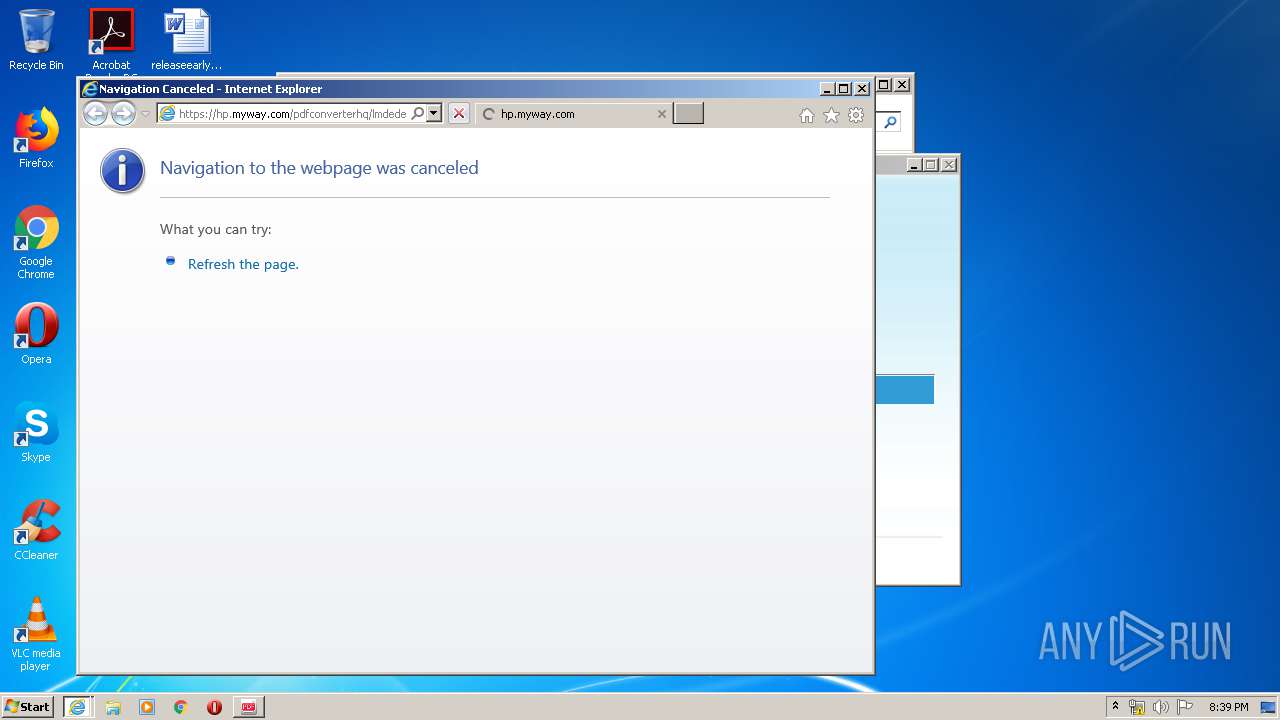Click the IE logo in title bar
This screenshot has width=1280, height=720.
click(89, 89)
